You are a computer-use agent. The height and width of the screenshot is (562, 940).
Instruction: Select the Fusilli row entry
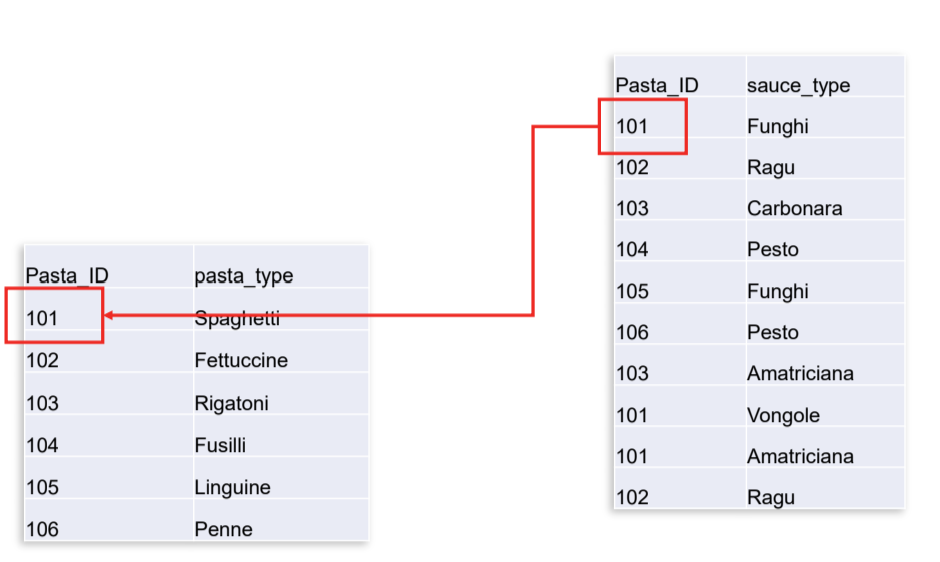(x=220, y=445)
